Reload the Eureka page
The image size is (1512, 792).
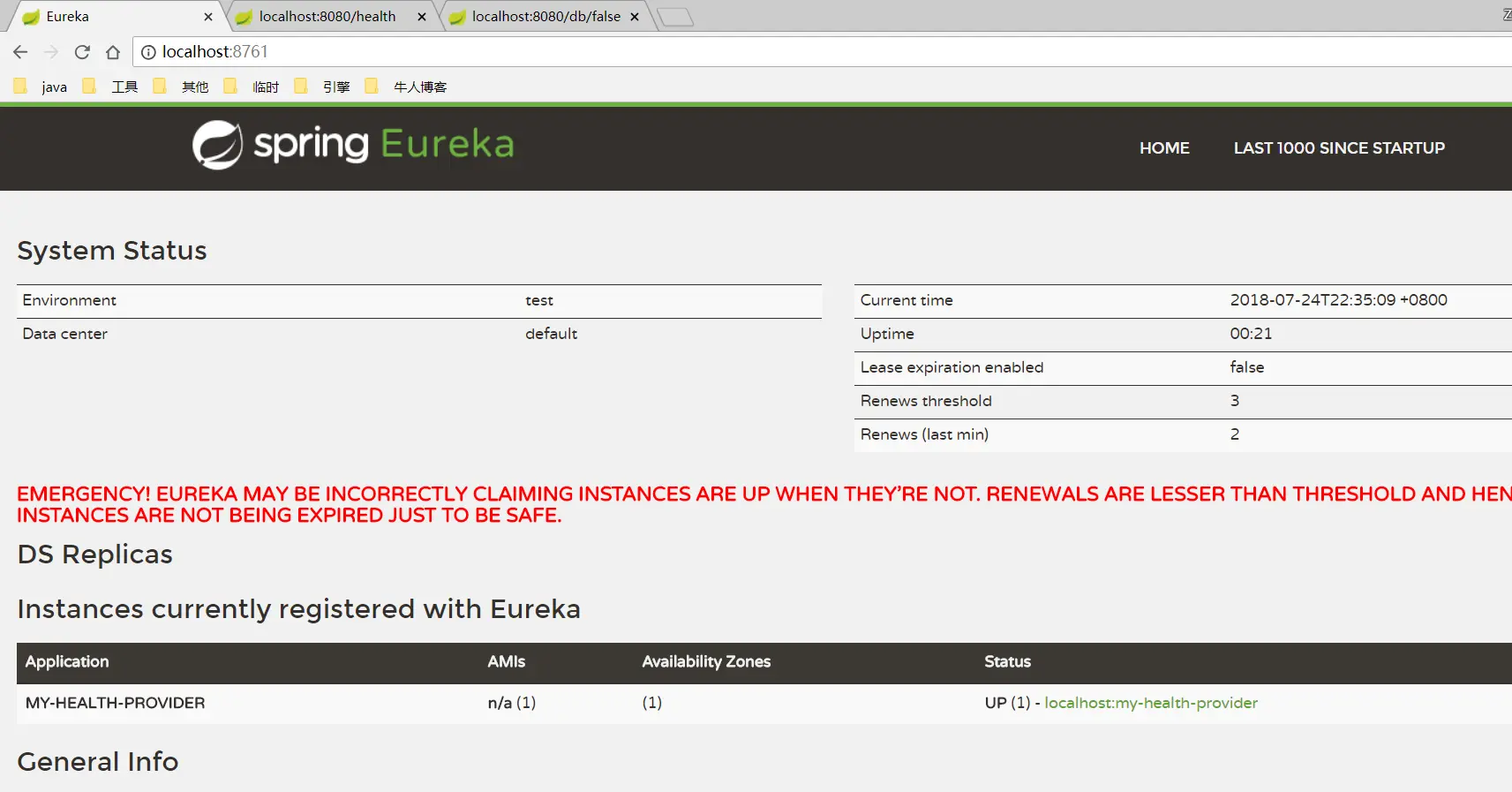pyautogui.click(x=82, y=52)
